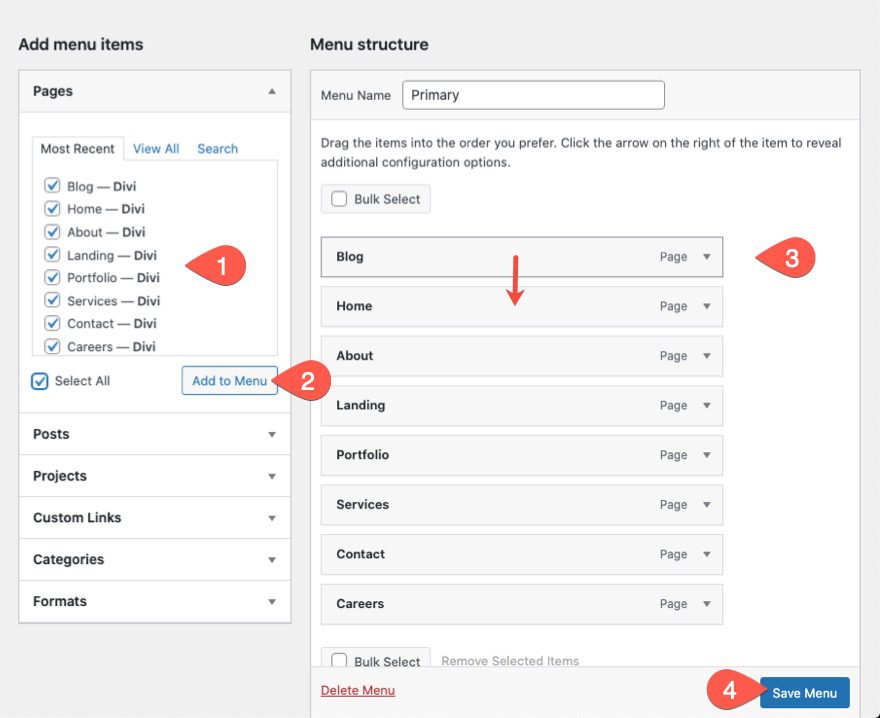Viewport: 880px width, 718px height.
Task: Open the Search tab in Pages
Action: pos(217,148)
